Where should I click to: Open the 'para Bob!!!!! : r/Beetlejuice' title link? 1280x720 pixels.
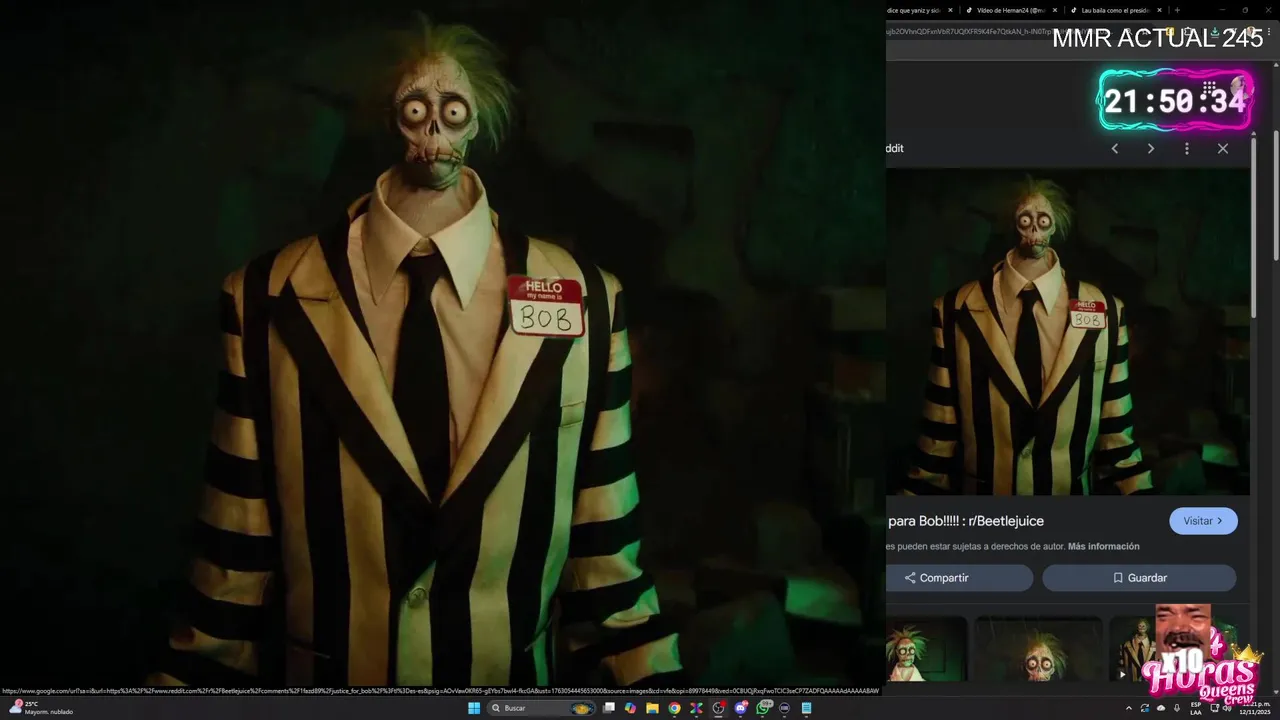click(x=965, y=521)
